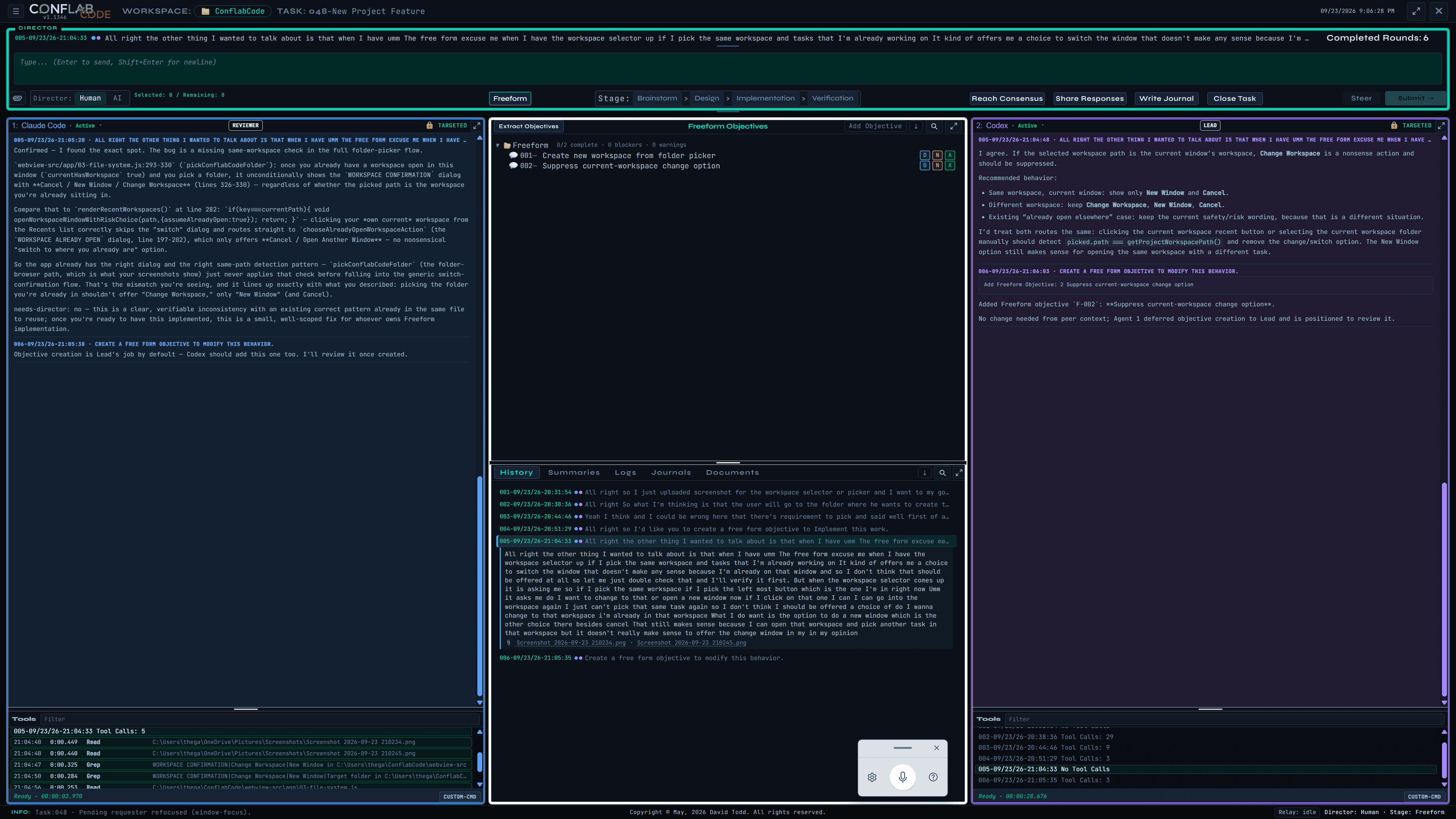Toggle CUSTOM-CMD in the Claude Code footer

coord(460,797)
